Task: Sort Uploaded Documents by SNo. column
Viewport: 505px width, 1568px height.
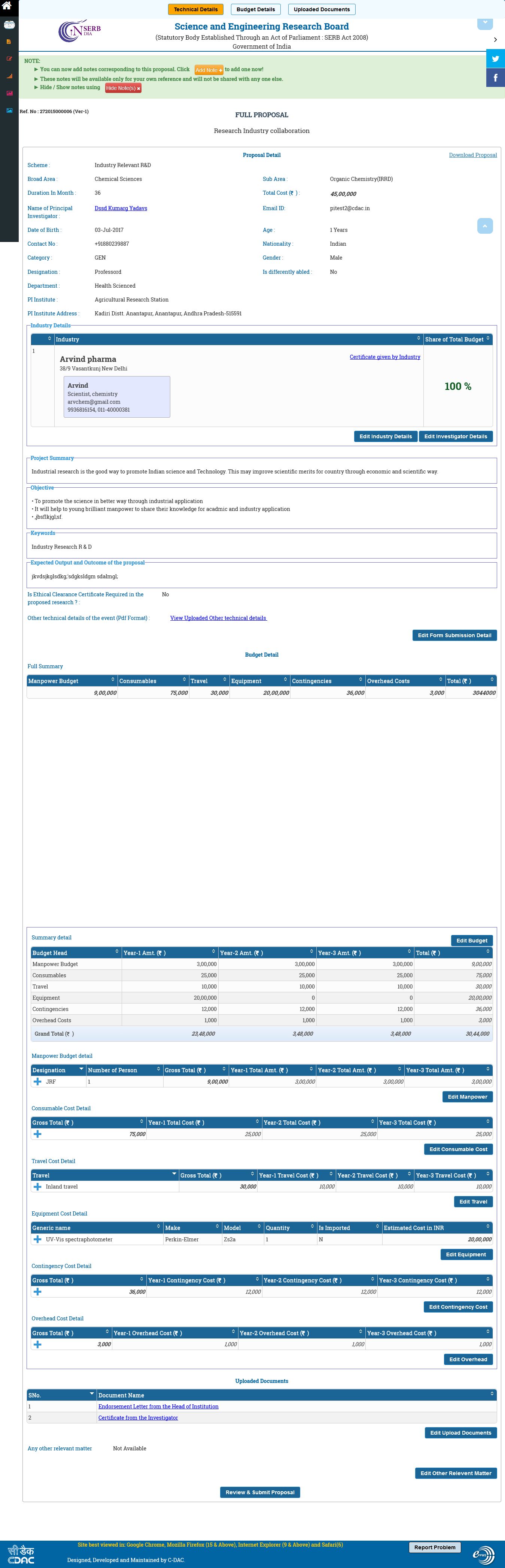Action: pos(61,1395)
